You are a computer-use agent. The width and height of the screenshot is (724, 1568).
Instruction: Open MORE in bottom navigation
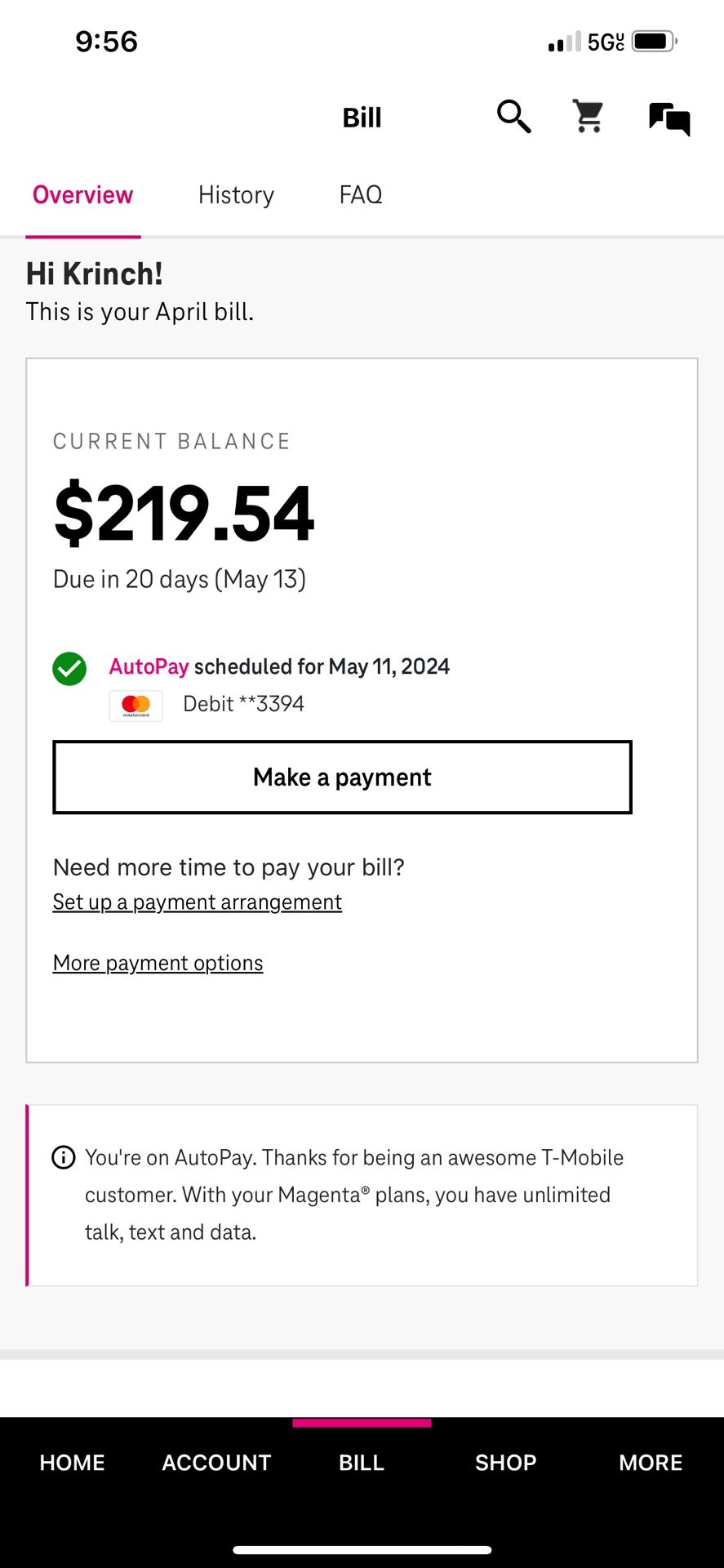tap(651, 1463)
